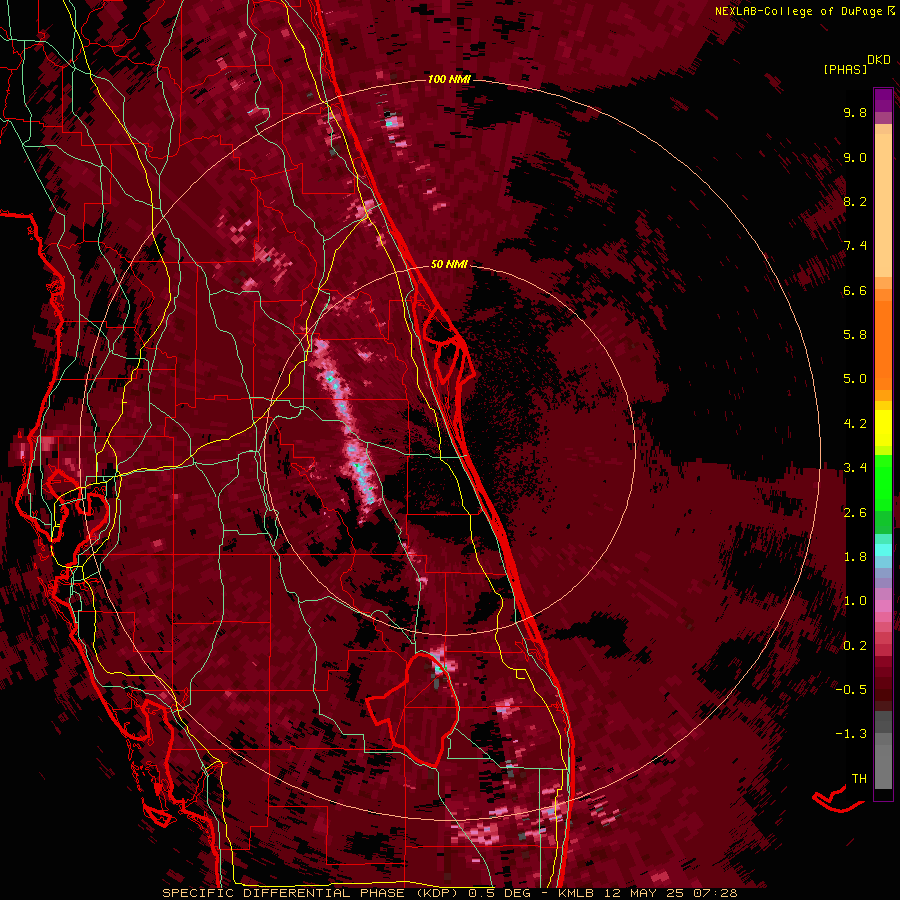
Task: Click the 9.8 value on color scale
Action: point(855,112)
